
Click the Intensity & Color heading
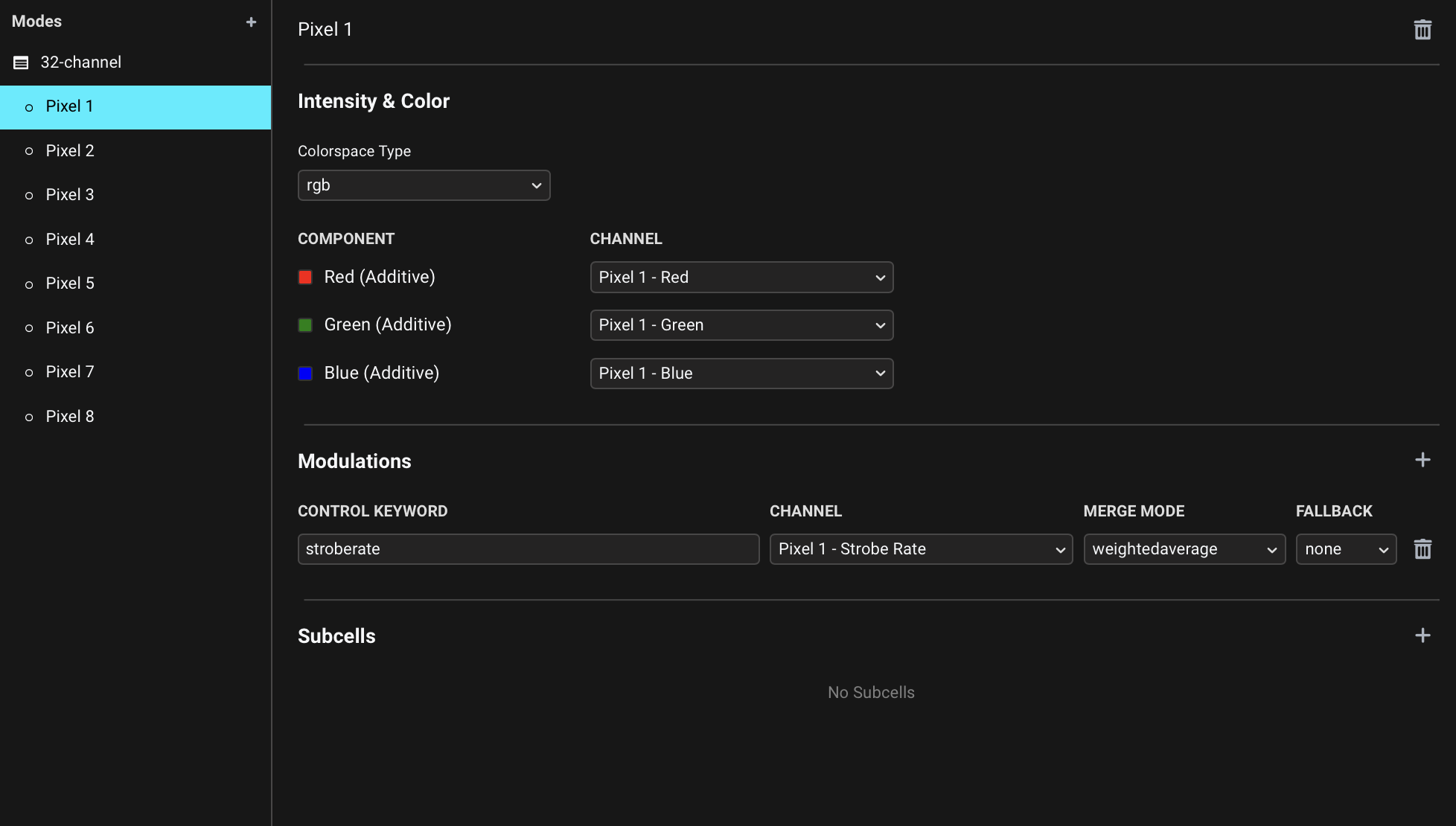coord(374,101)
